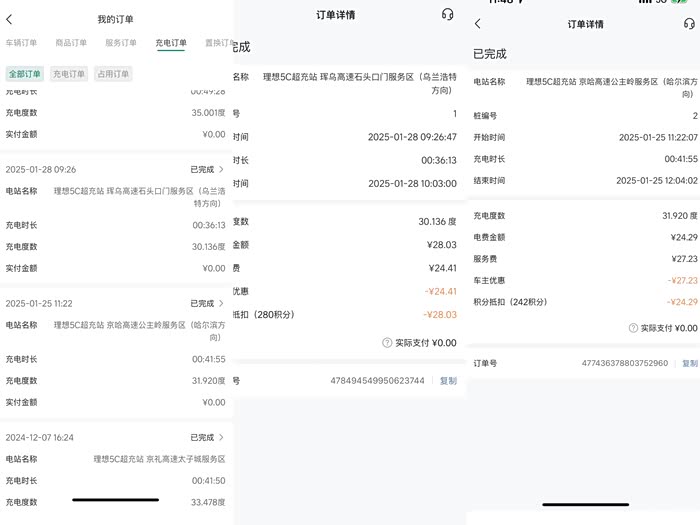Tap charging duration 00:41:50 in order list
Screen dimensions: 700x525
point(209,481)
